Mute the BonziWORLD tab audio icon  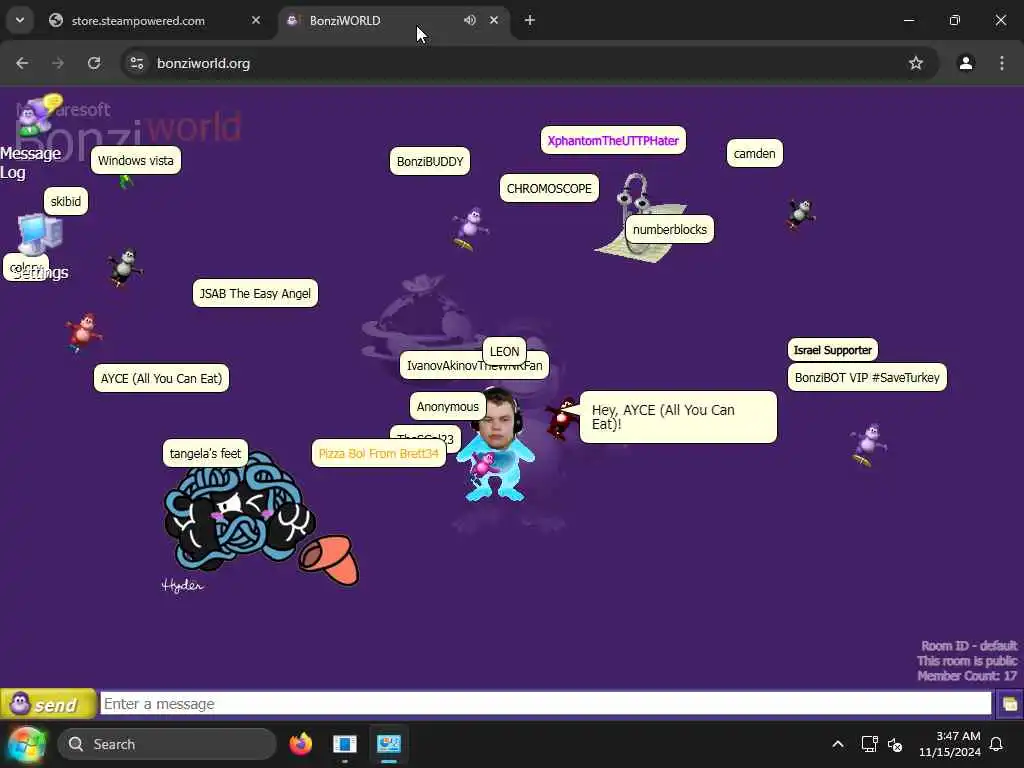[470, 20]
